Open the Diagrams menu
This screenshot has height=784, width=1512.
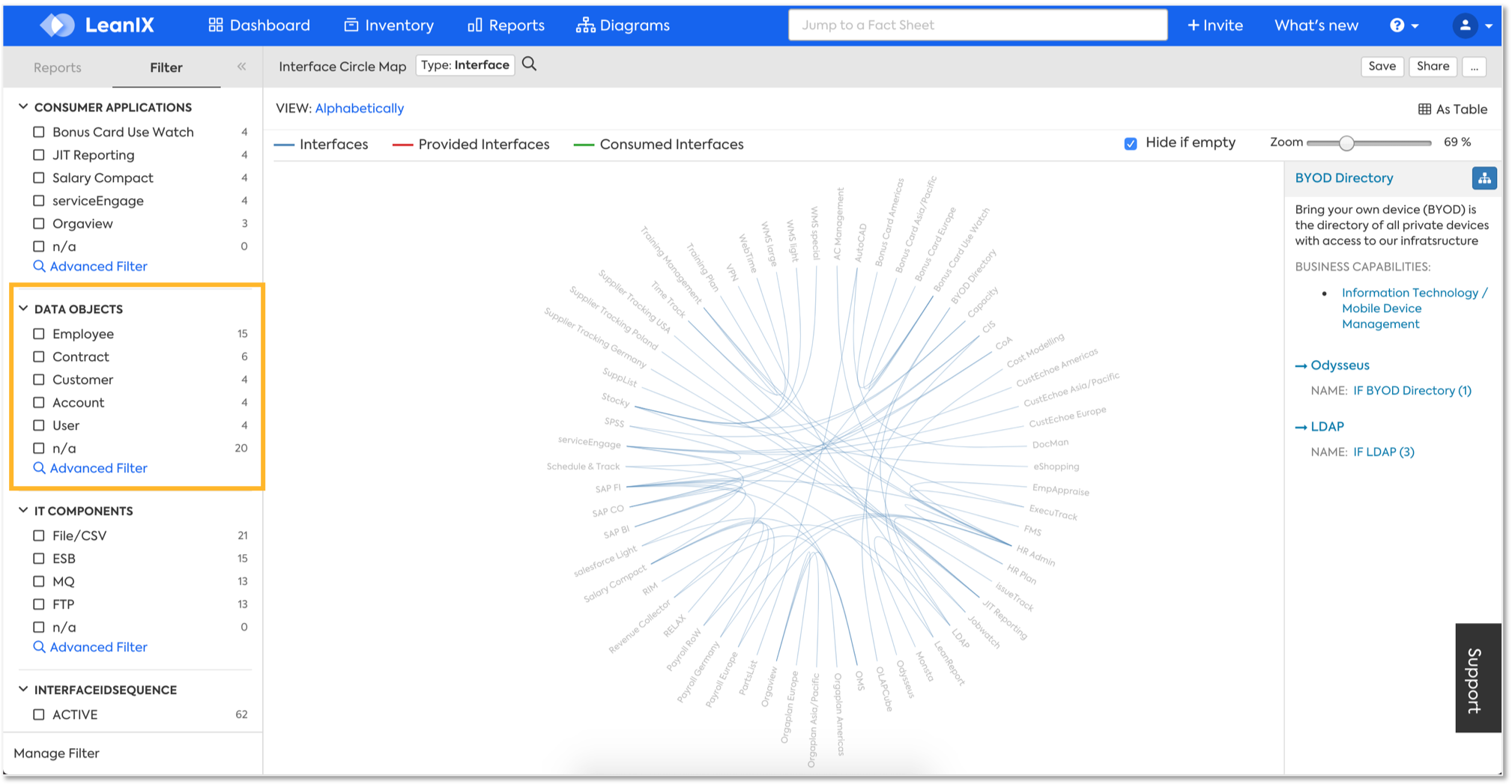coord(623,25)
